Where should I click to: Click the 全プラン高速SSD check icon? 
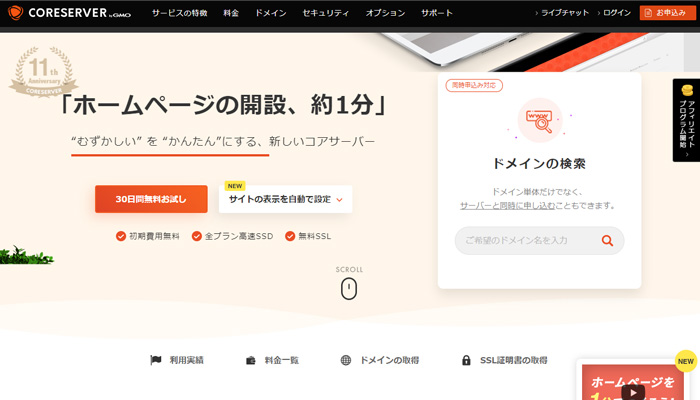[x=196, y=236]
